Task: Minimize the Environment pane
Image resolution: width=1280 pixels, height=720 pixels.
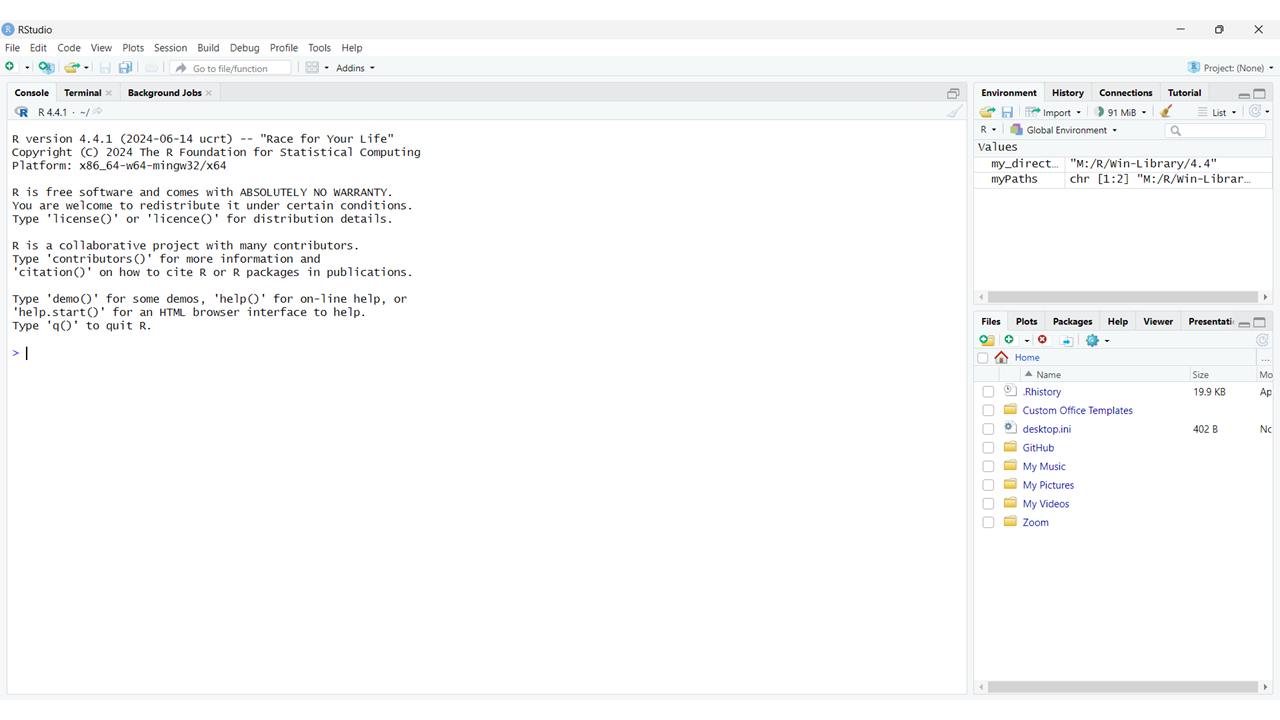Action: click(x=1244, y=94)
